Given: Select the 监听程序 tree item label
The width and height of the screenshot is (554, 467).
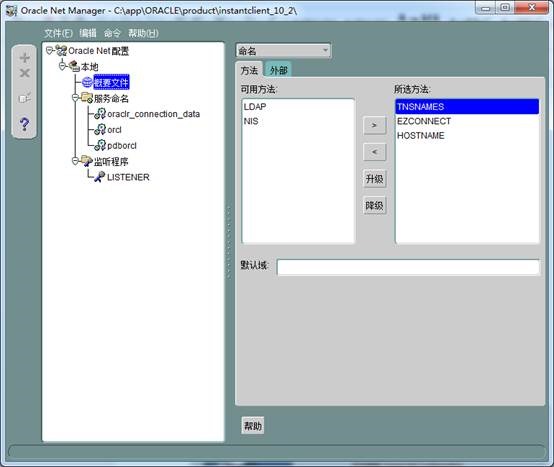Looking at the screenshot, I should point(111,162).
